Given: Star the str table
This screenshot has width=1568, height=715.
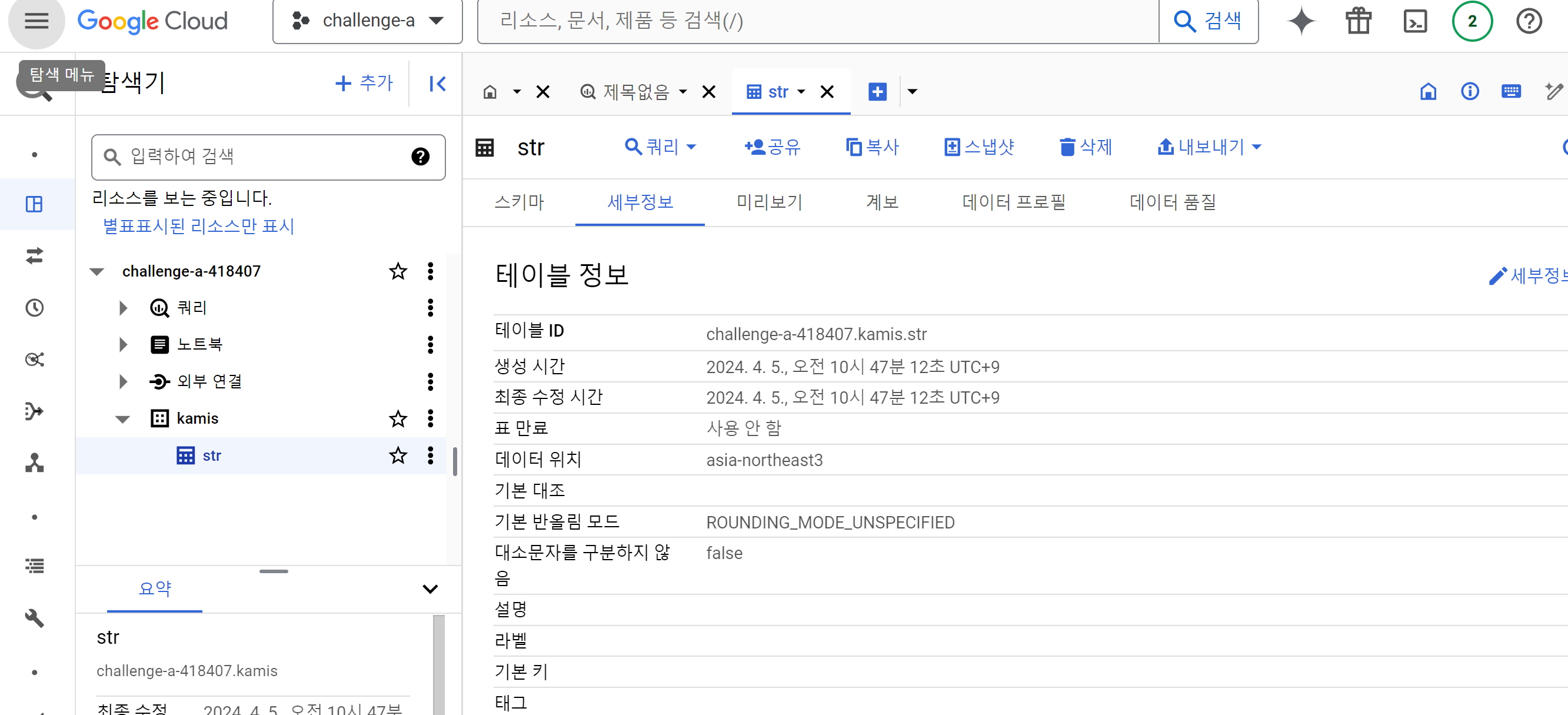Looking at the screenshot, I should pyautogui.click(x=398, y=455).
